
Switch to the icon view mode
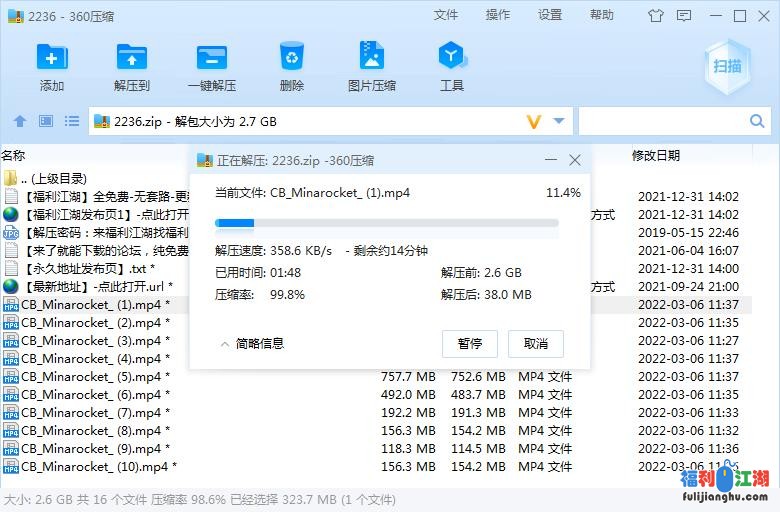click(45, 122)
